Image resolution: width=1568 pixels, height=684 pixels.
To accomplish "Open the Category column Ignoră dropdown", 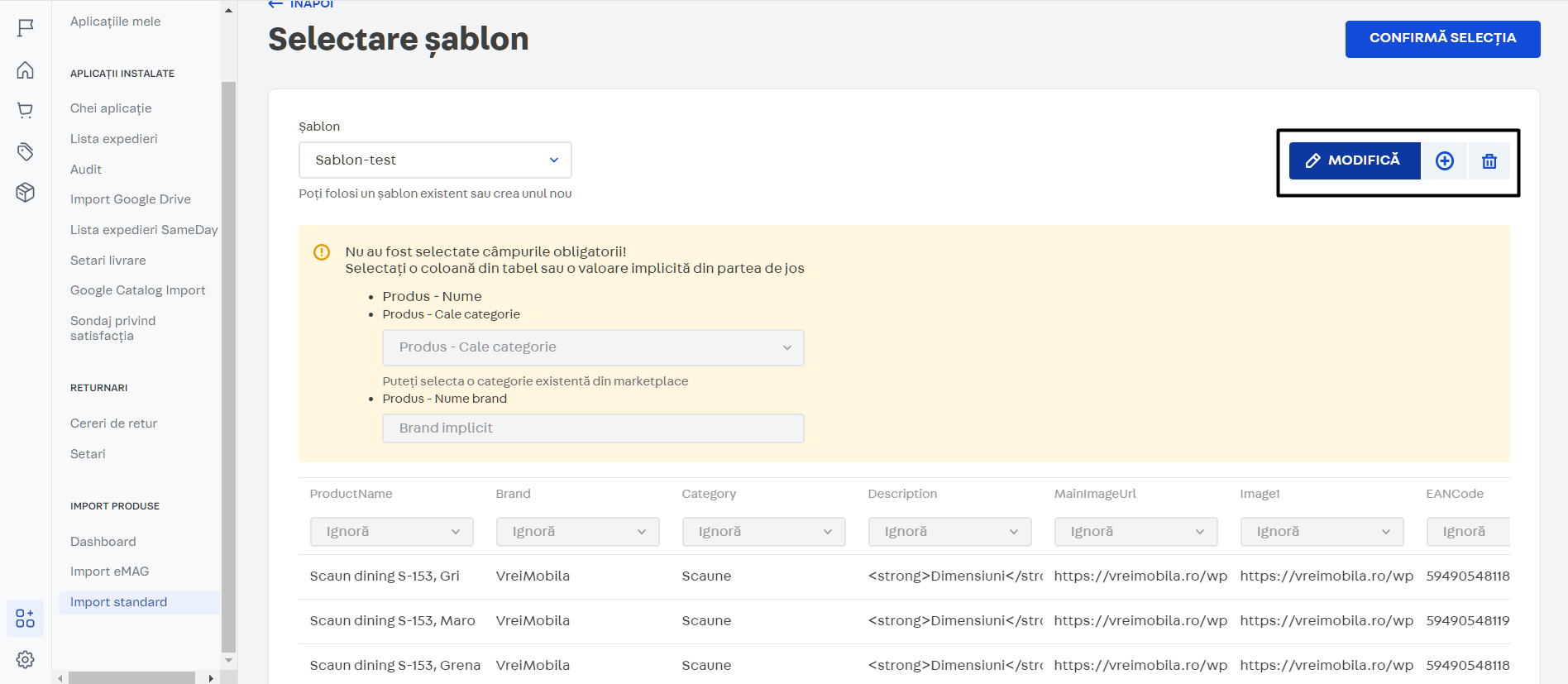I will [763, 532].
